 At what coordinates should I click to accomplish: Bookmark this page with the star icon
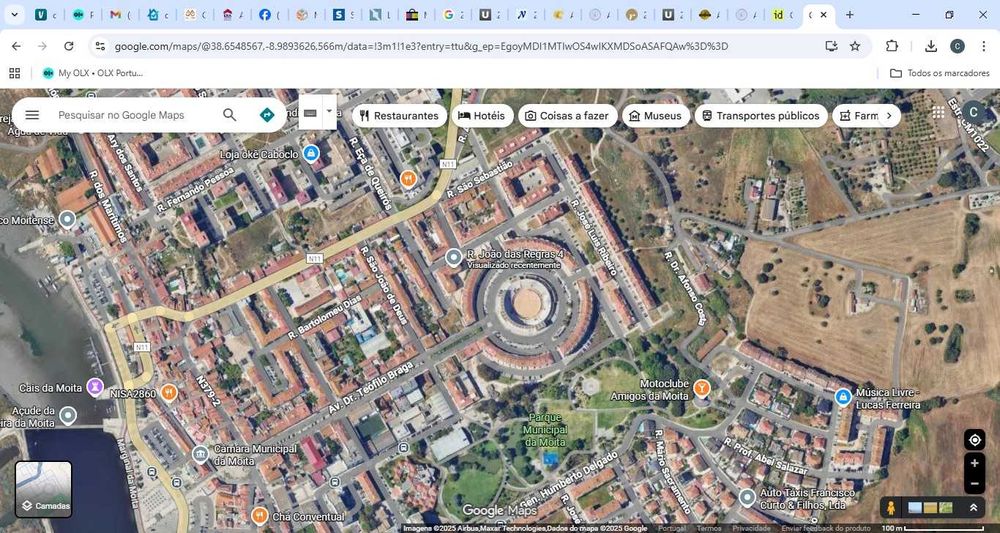click(855, 46)
